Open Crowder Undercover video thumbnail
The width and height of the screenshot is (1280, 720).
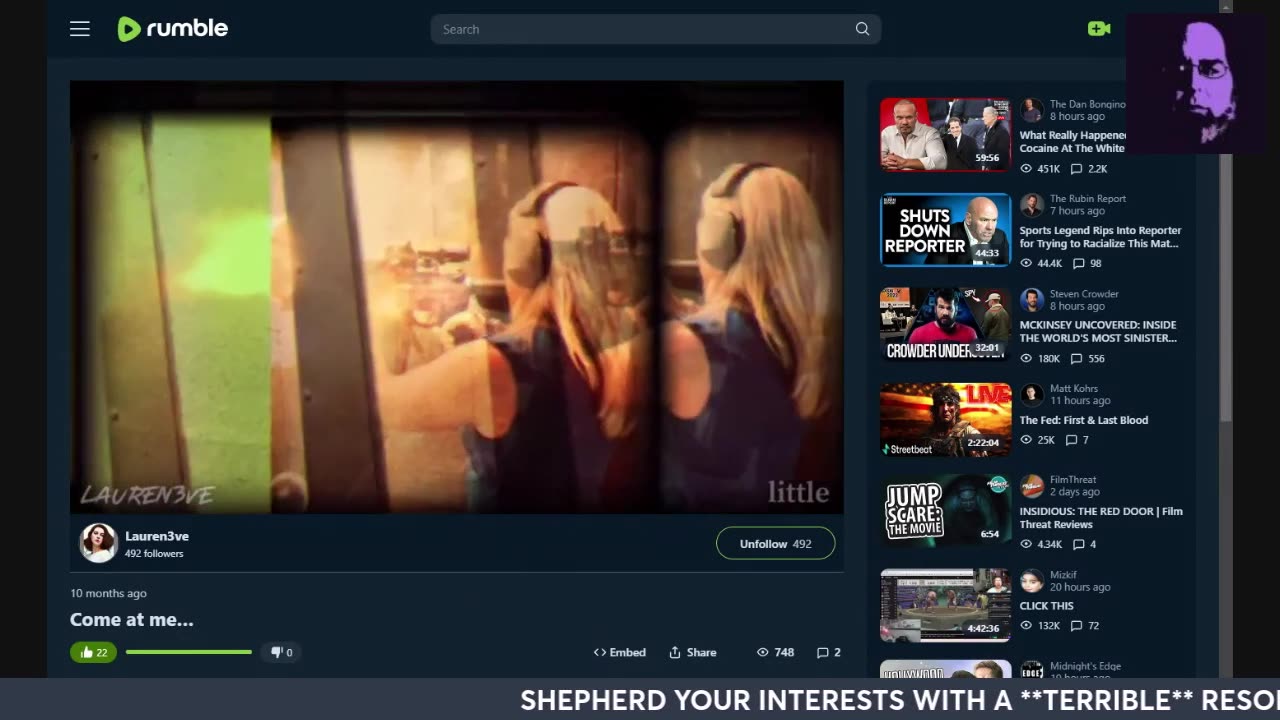click(945, 325)
